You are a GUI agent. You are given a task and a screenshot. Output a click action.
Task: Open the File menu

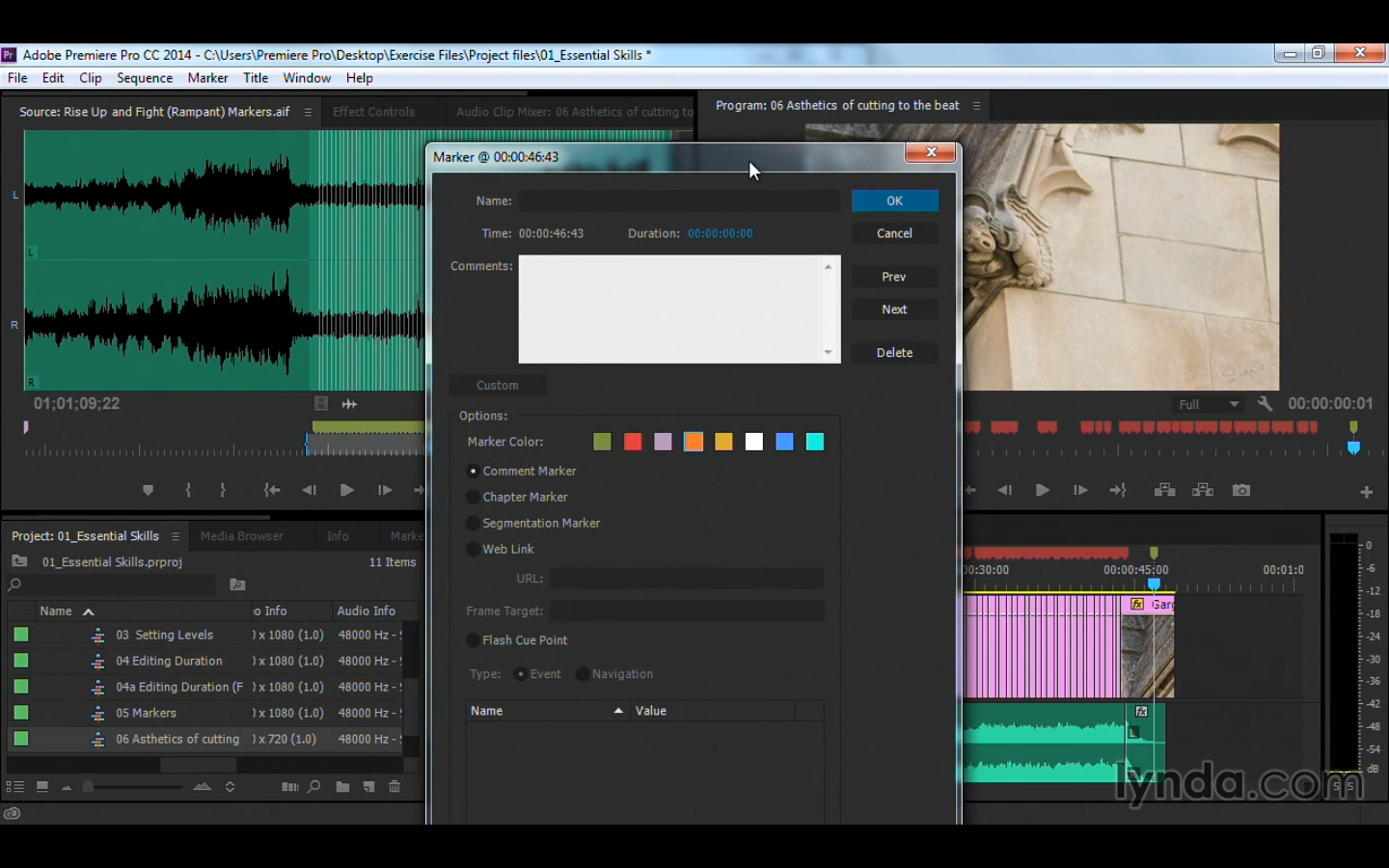17,78
